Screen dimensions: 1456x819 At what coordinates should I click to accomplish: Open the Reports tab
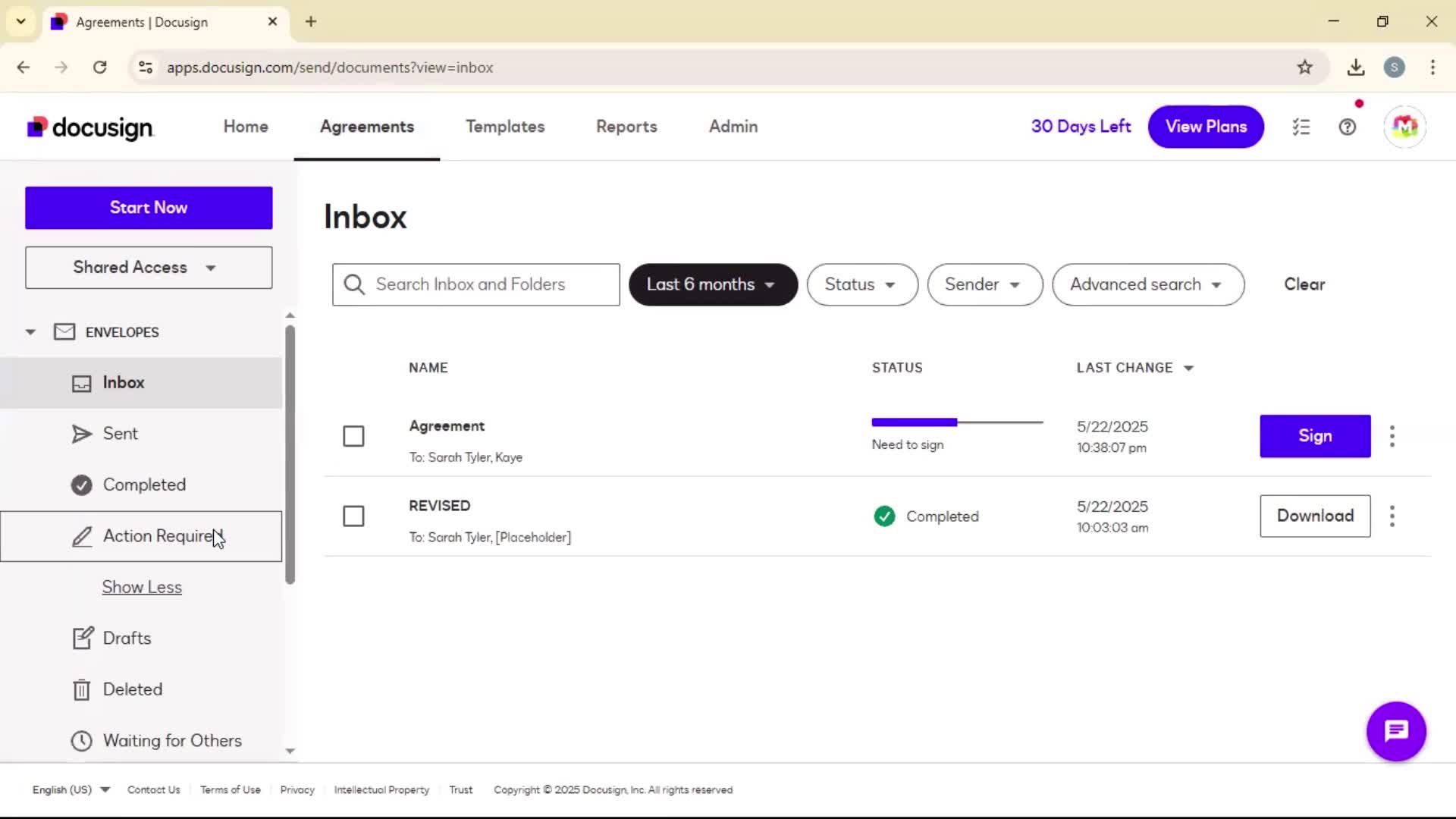tap(626, 127)
